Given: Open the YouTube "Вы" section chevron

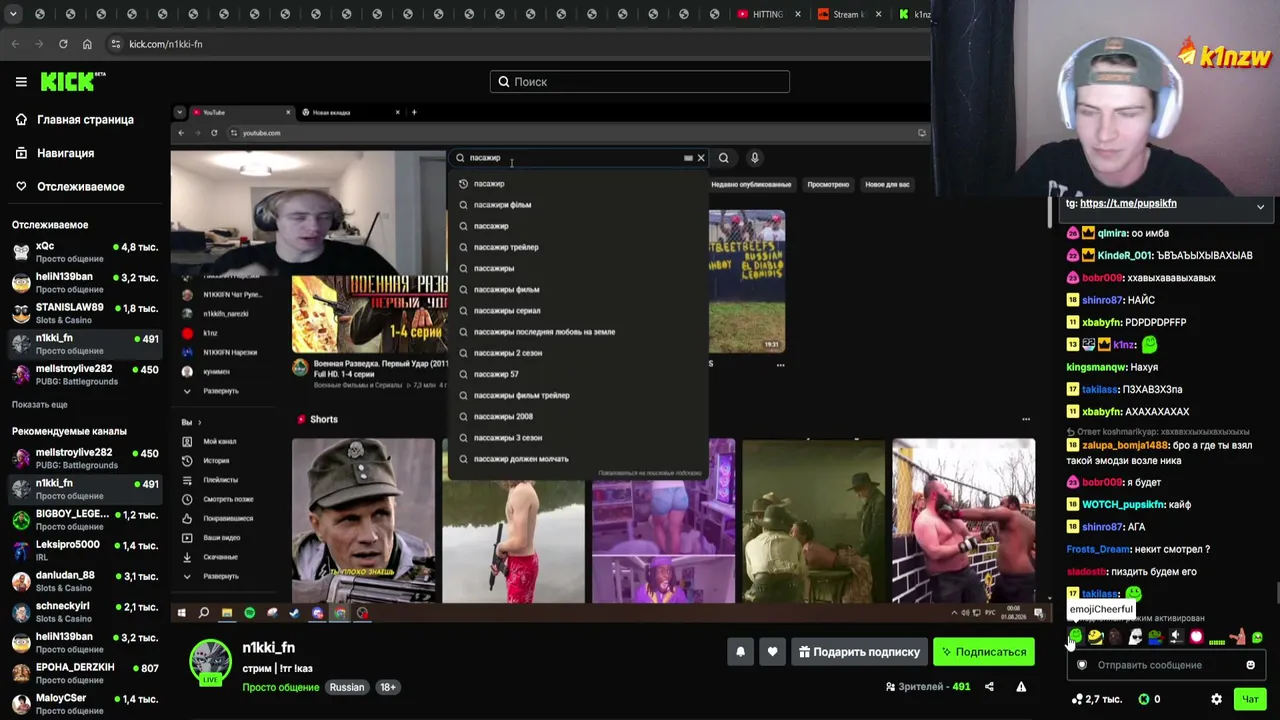Looking at the screenshot, I should pyautogui.click(x=199, y=422).
